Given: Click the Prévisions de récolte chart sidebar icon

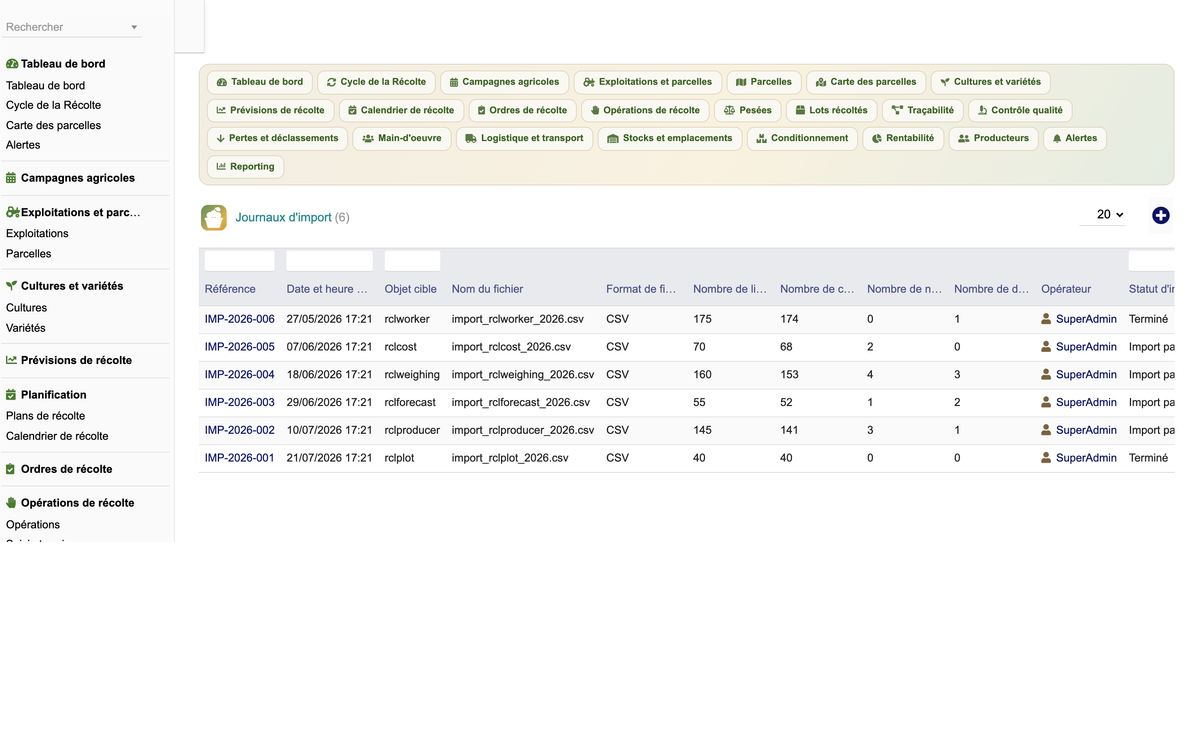Looking at the screenshot, I should click(x=12, y=360).
